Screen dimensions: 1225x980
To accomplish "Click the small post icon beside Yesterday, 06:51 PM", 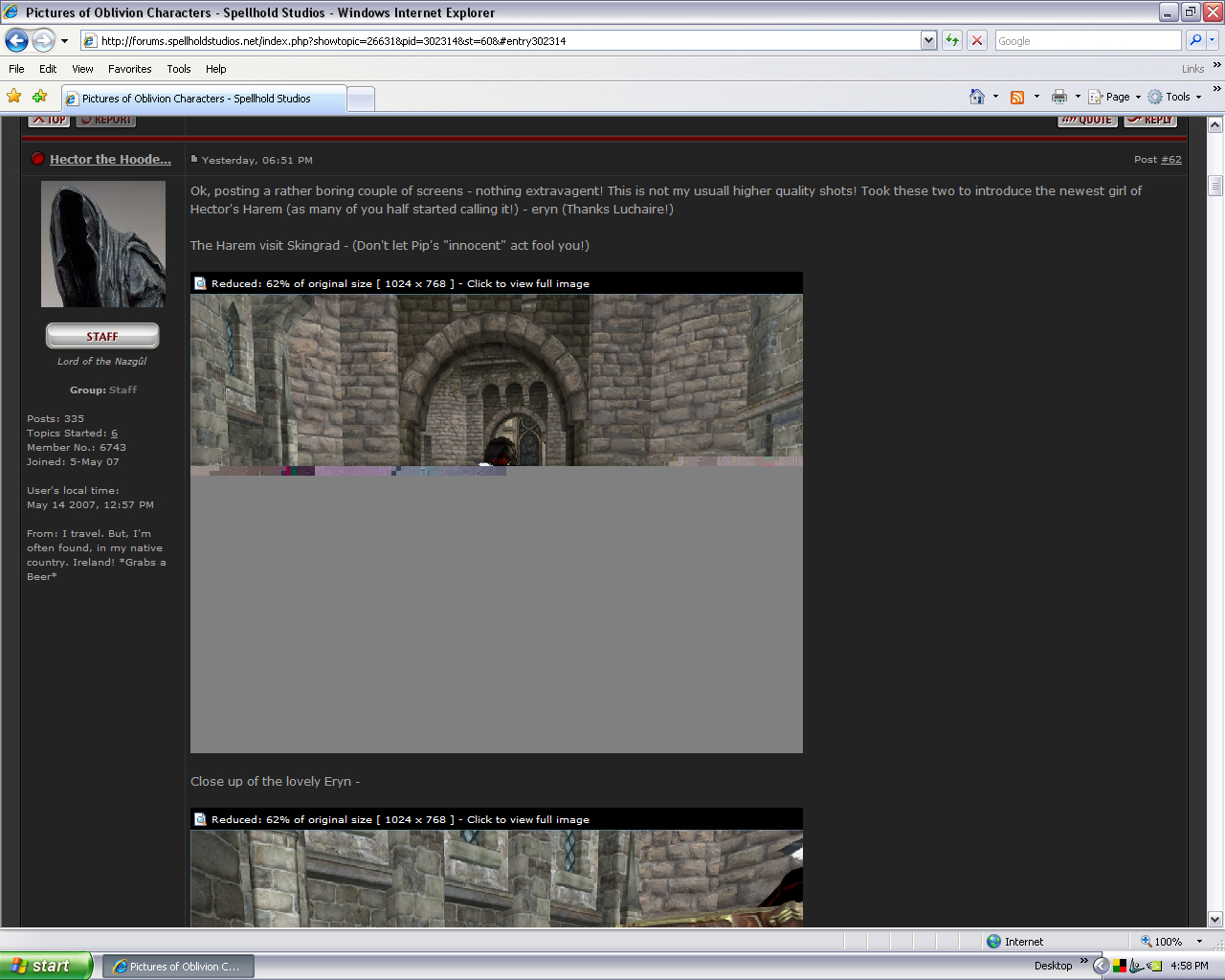I will coord(194,159).
